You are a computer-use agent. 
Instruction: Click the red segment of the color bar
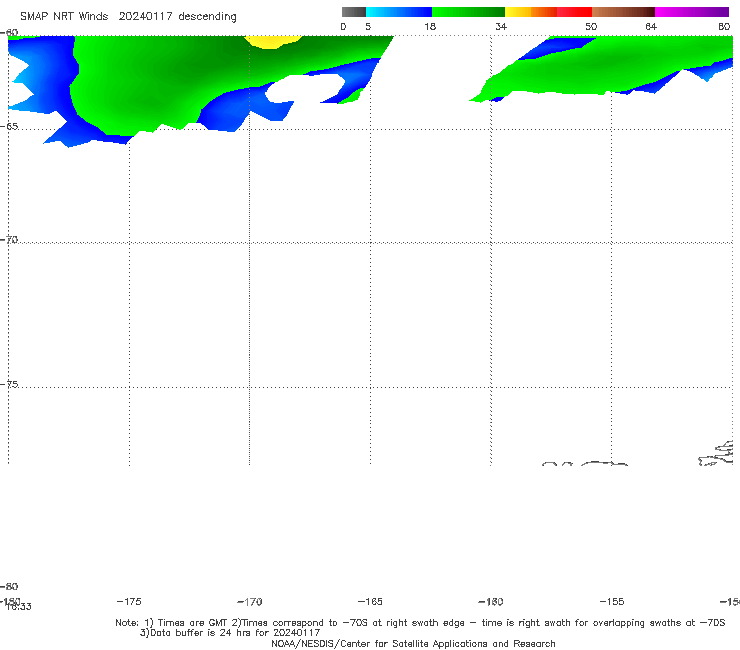[x=574, y=12]
